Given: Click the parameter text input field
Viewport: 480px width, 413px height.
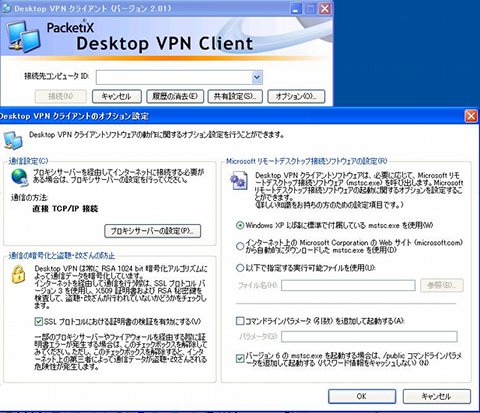Looking at the screenshot, I should pos(369,337).
